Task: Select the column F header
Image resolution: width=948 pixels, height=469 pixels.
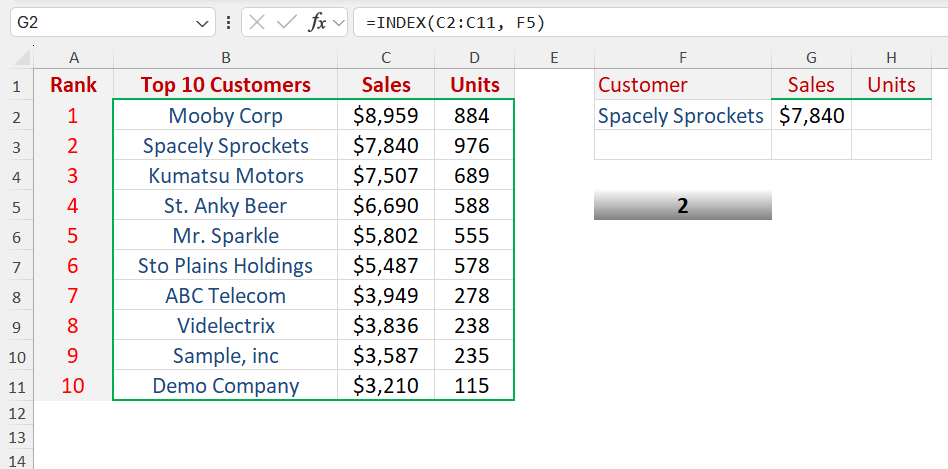Action: [682, 58]
